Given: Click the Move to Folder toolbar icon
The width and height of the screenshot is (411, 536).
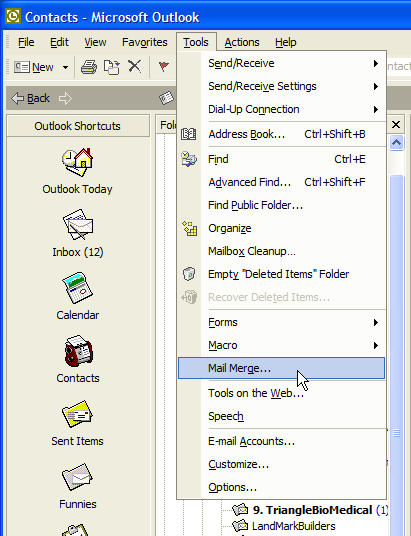Looking at the screenshot, I should [x=112, y=67].
